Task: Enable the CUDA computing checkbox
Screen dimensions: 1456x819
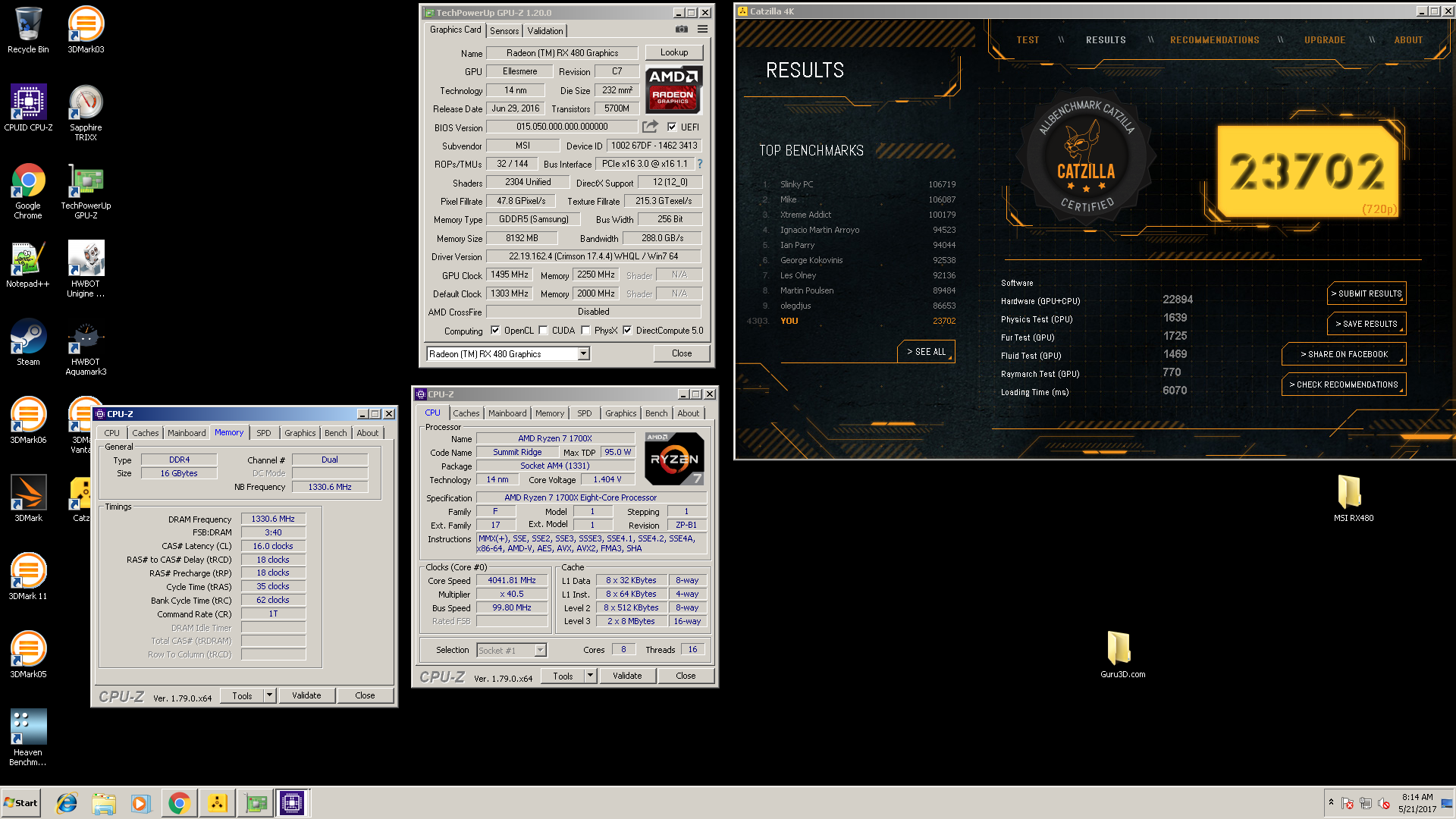Action: tap(543, 330)
